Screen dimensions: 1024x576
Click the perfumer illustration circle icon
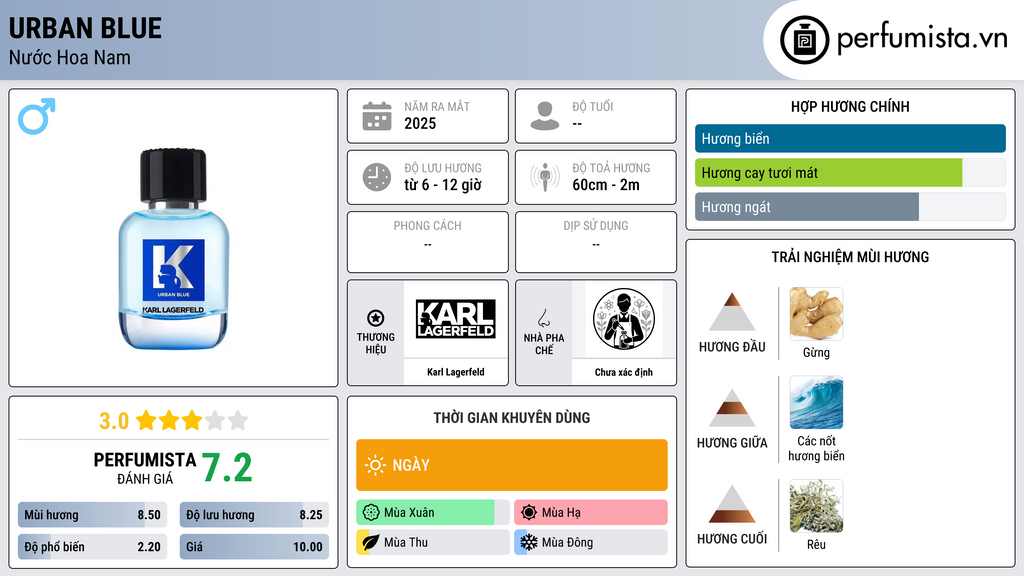pos(624,319)
